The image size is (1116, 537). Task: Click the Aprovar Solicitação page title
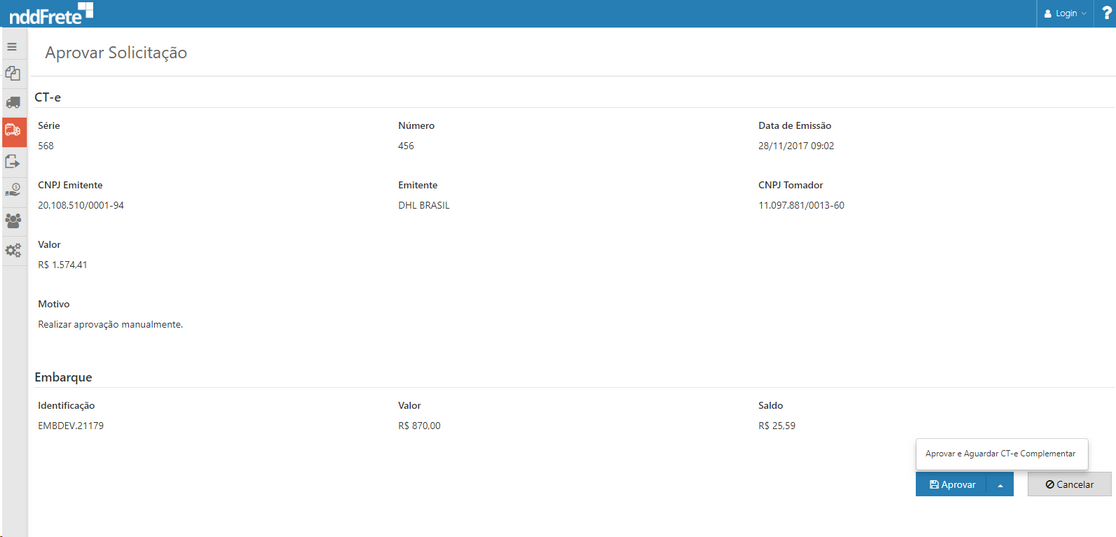[116, 53]
